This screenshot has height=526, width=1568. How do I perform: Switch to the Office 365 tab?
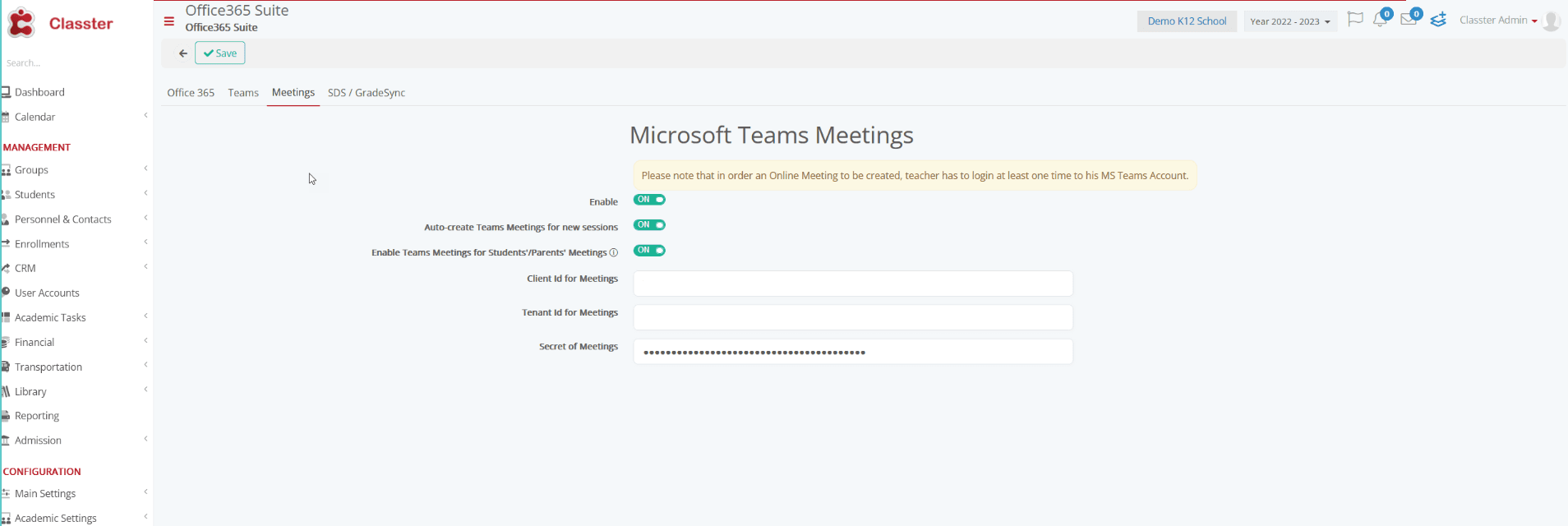pos(191,93)
